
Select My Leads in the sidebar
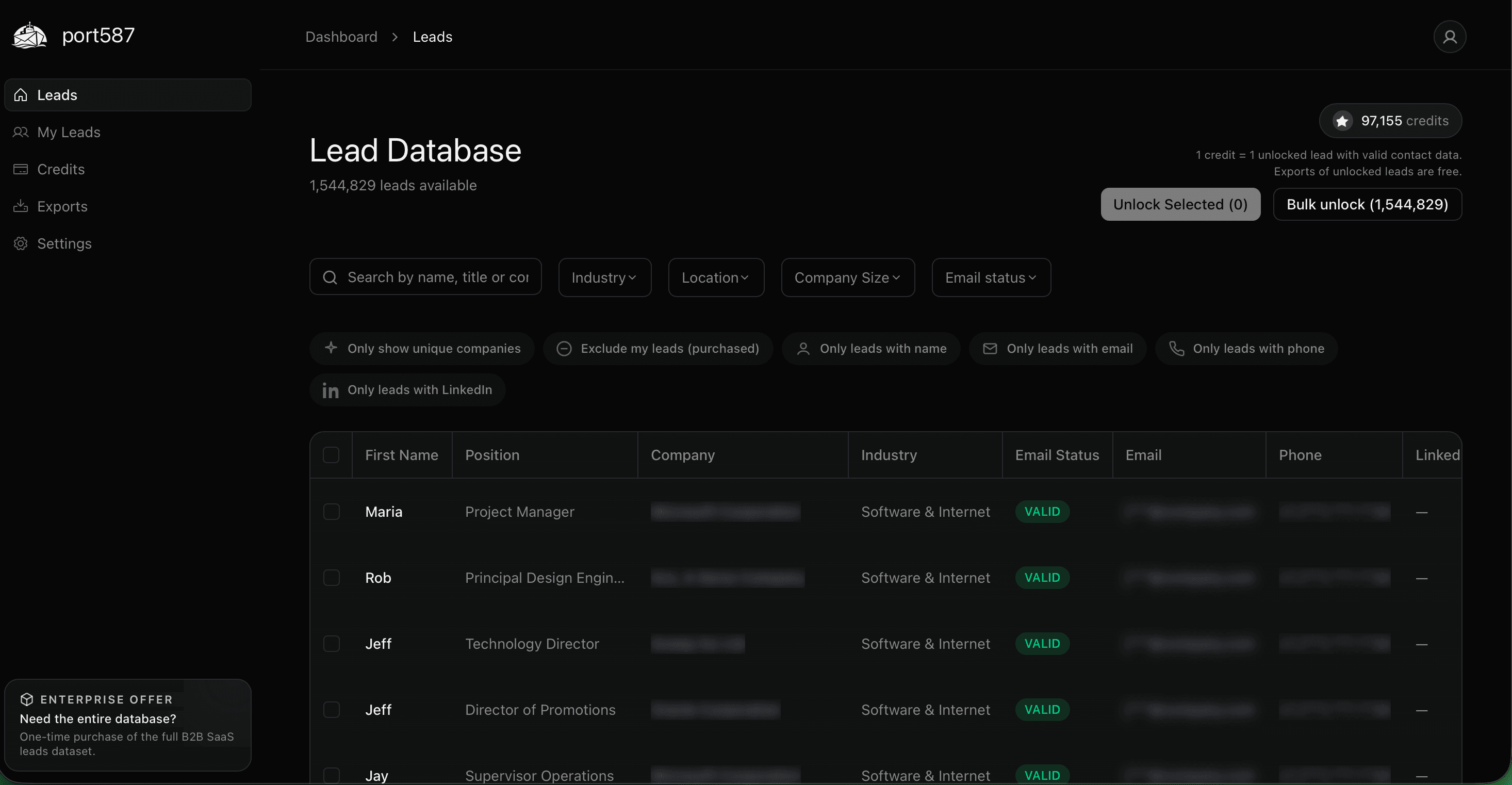pos(69,132)
